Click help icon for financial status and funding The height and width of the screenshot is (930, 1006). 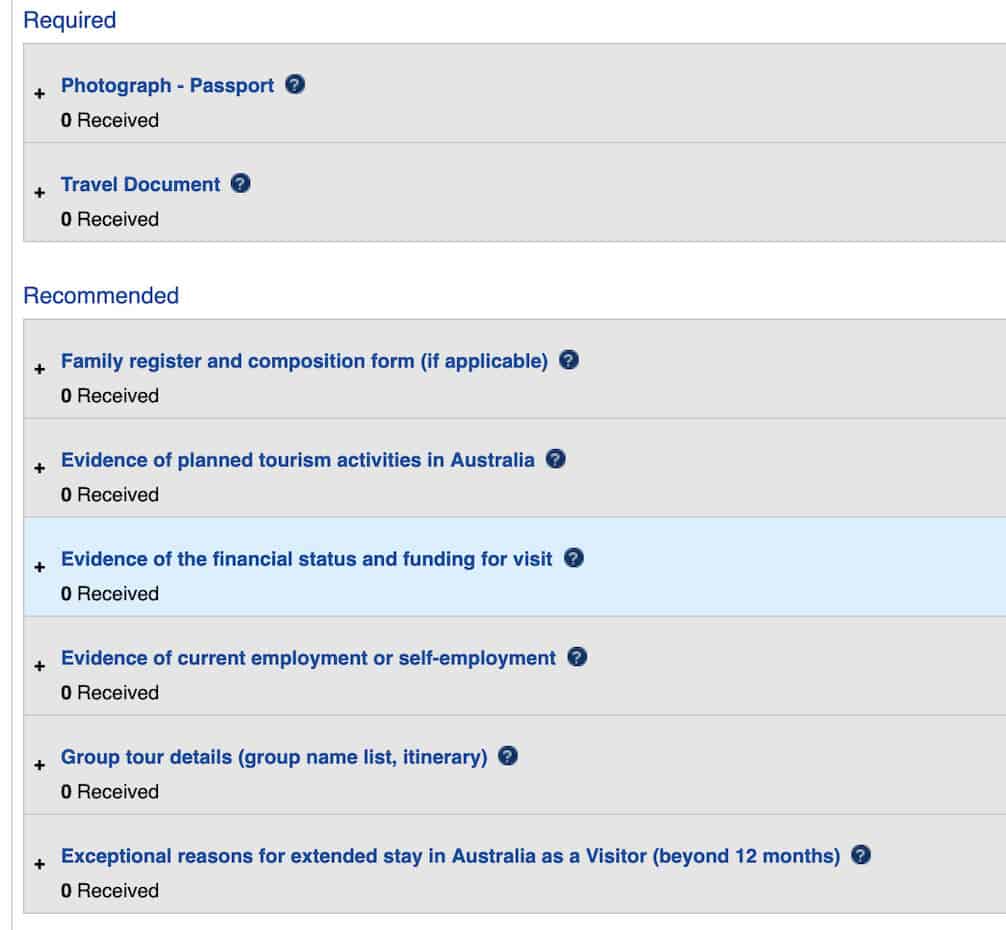[573, 559]
